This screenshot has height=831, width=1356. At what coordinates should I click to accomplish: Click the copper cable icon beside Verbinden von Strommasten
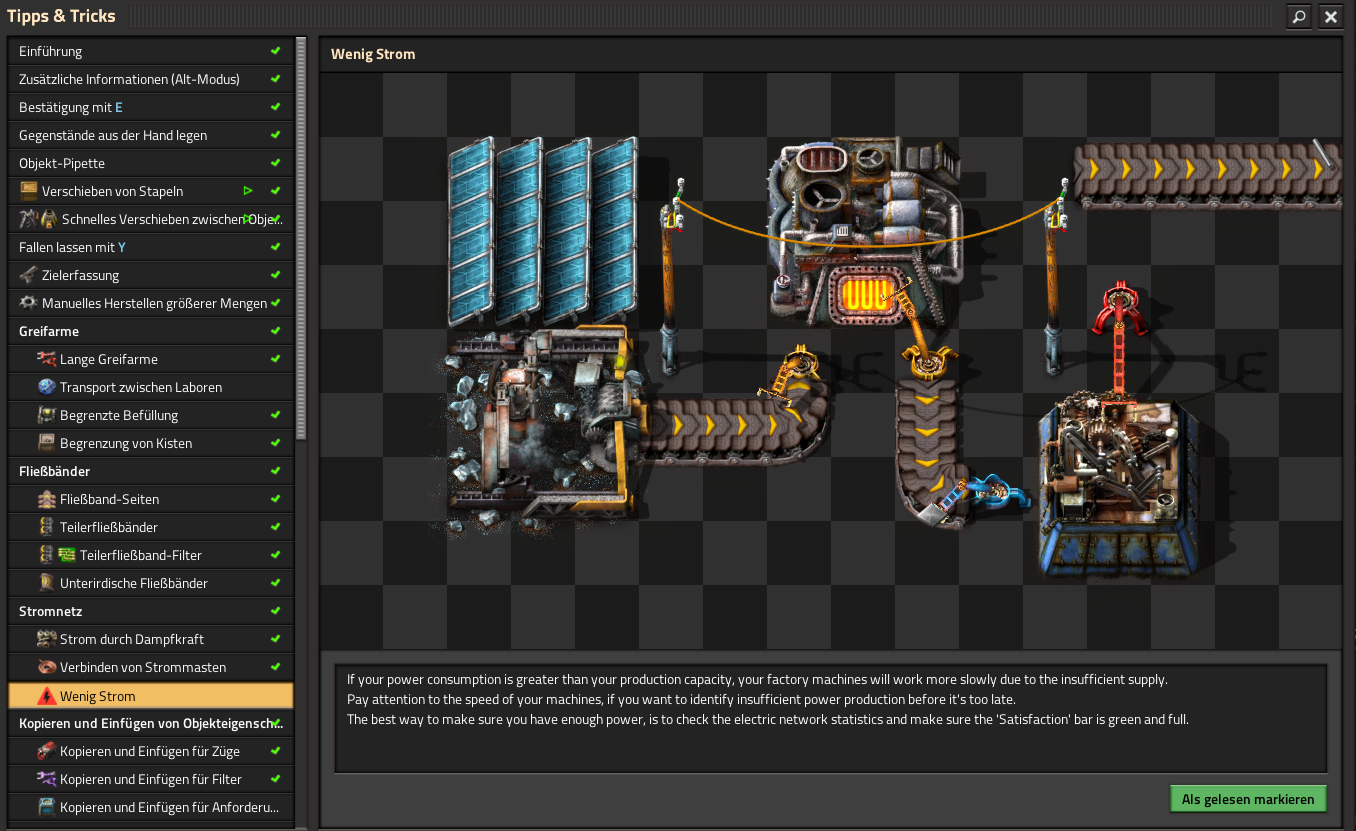(46, 666)
